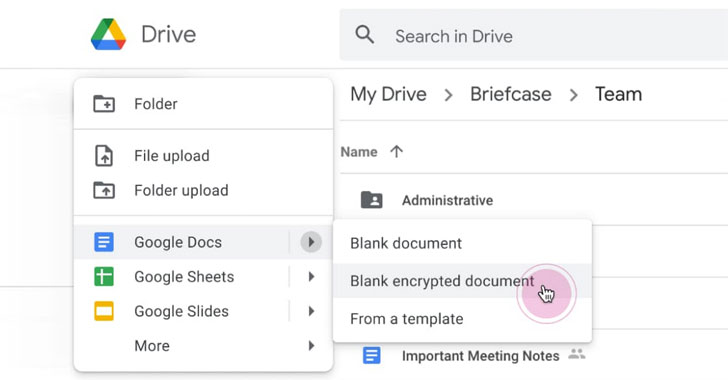
Task: Go to My Drive breadcrumb
Action: [x=389, y=94]
